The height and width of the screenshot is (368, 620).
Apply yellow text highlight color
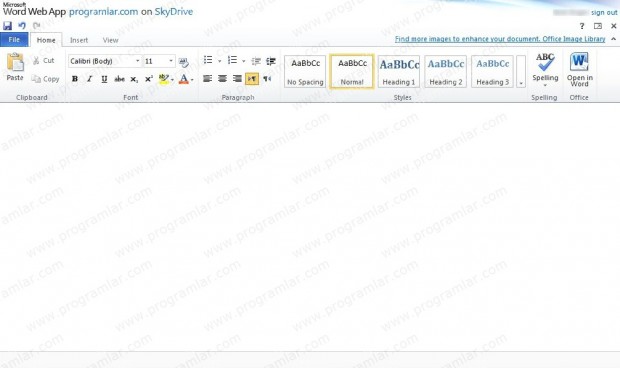click(164, 79)
